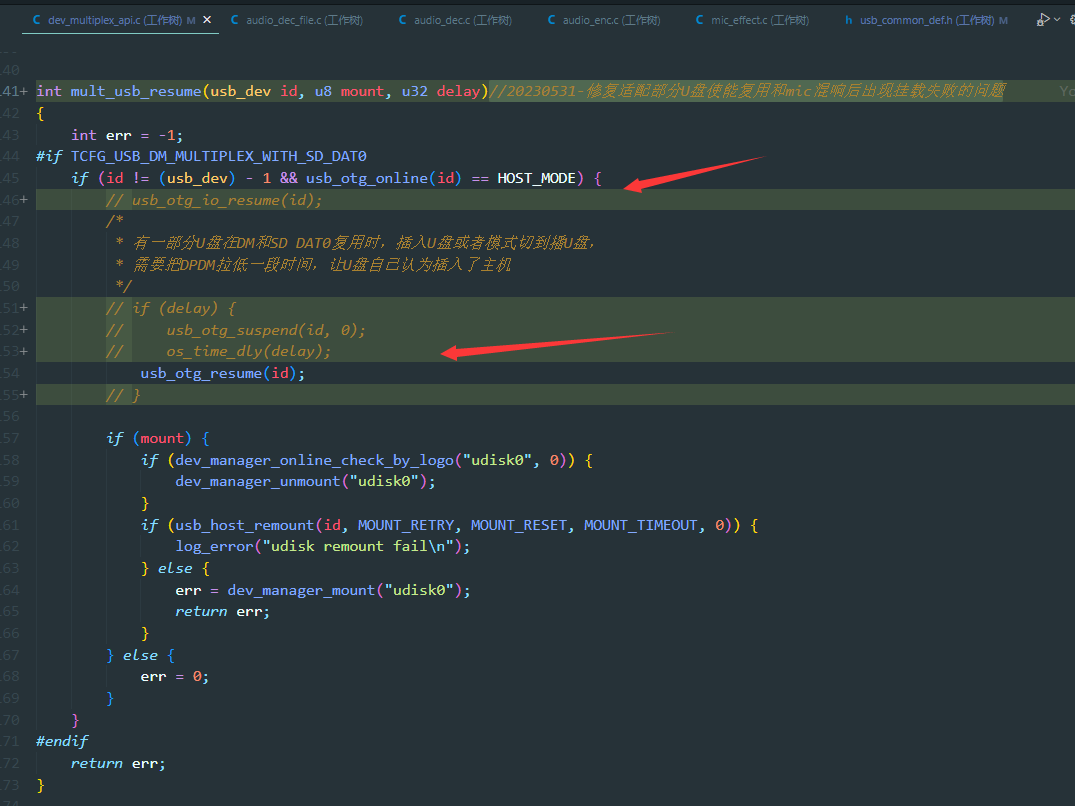Click the MOUNT_RETRY argument
Screen dimensions: 1075x806
[406, 526]
